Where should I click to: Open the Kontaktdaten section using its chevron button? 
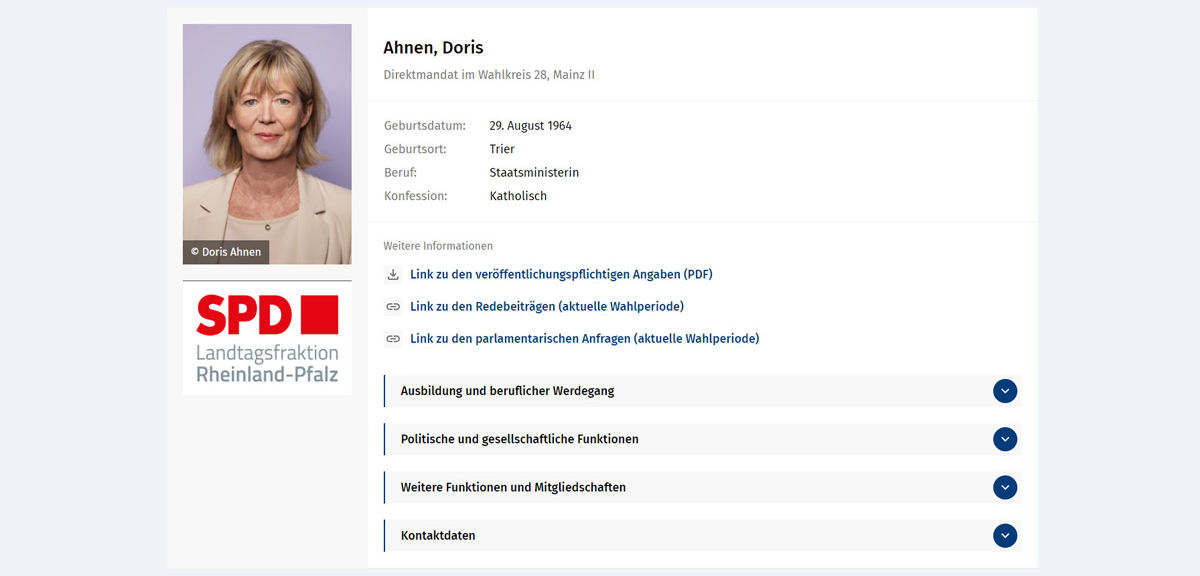pos(1005,535)
